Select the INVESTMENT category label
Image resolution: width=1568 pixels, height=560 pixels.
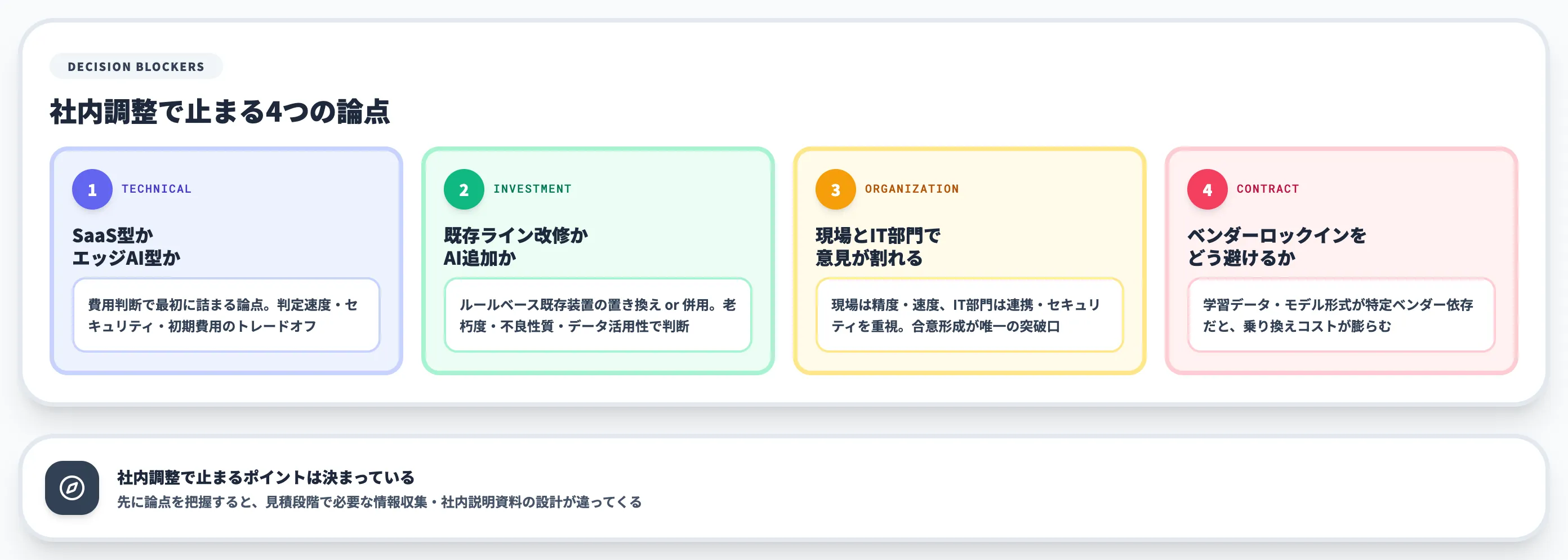532,188
